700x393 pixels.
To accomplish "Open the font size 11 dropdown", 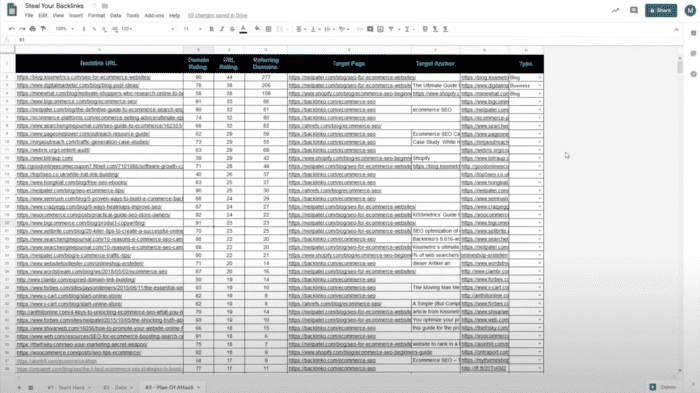I will [x=192, y=29].
